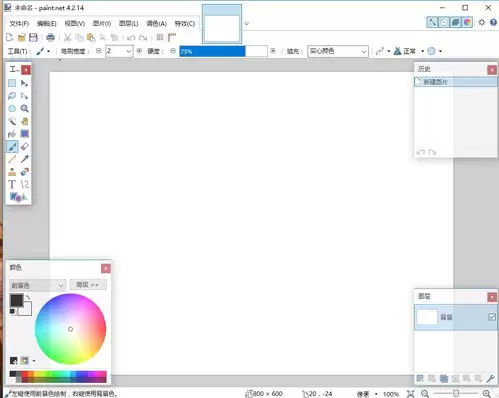
Task: Increase brush width plus button
Action: coord(139,51)
